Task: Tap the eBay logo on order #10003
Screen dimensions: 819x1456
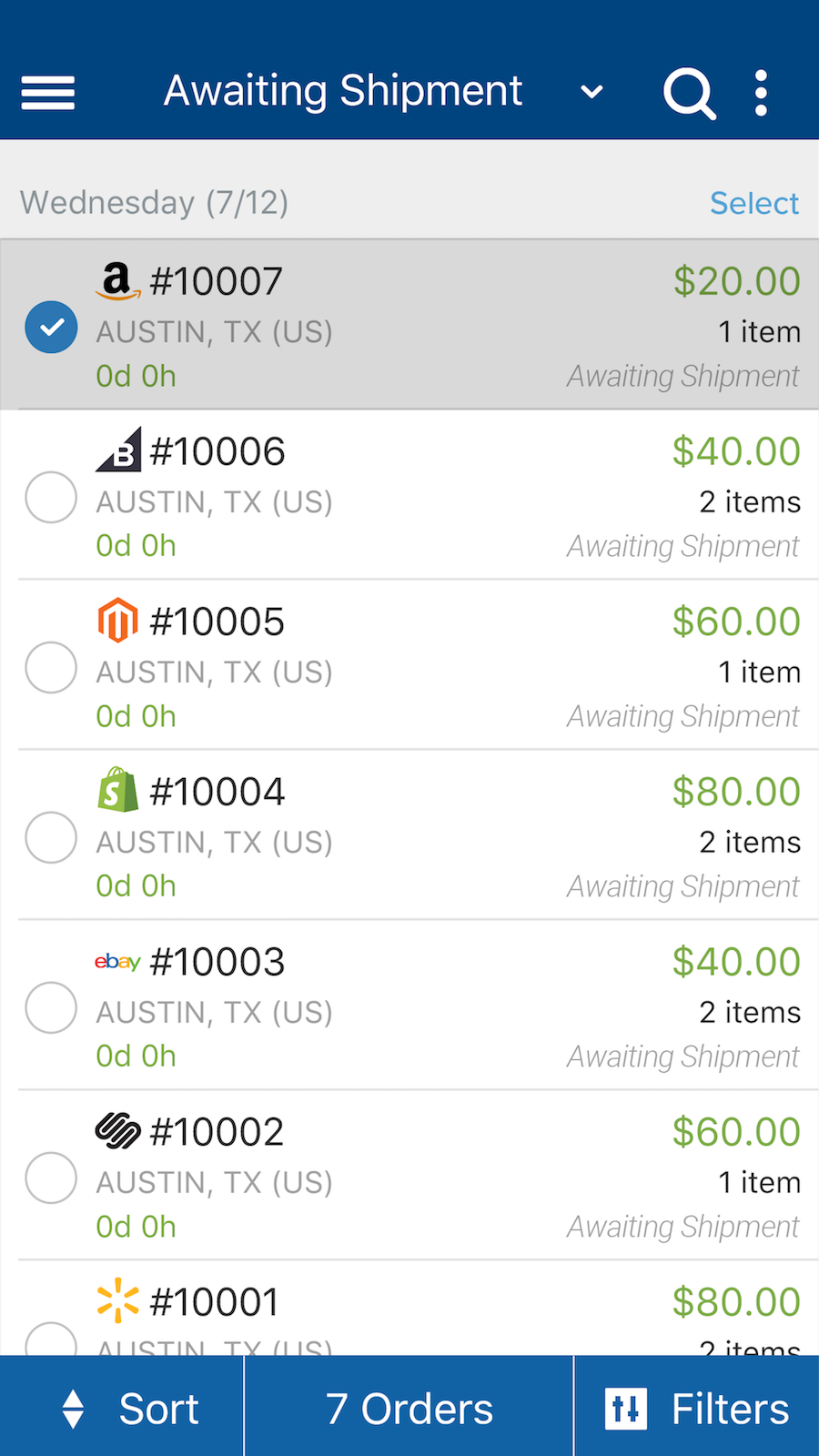Action: pyautogui.click(x=117, y=961)
